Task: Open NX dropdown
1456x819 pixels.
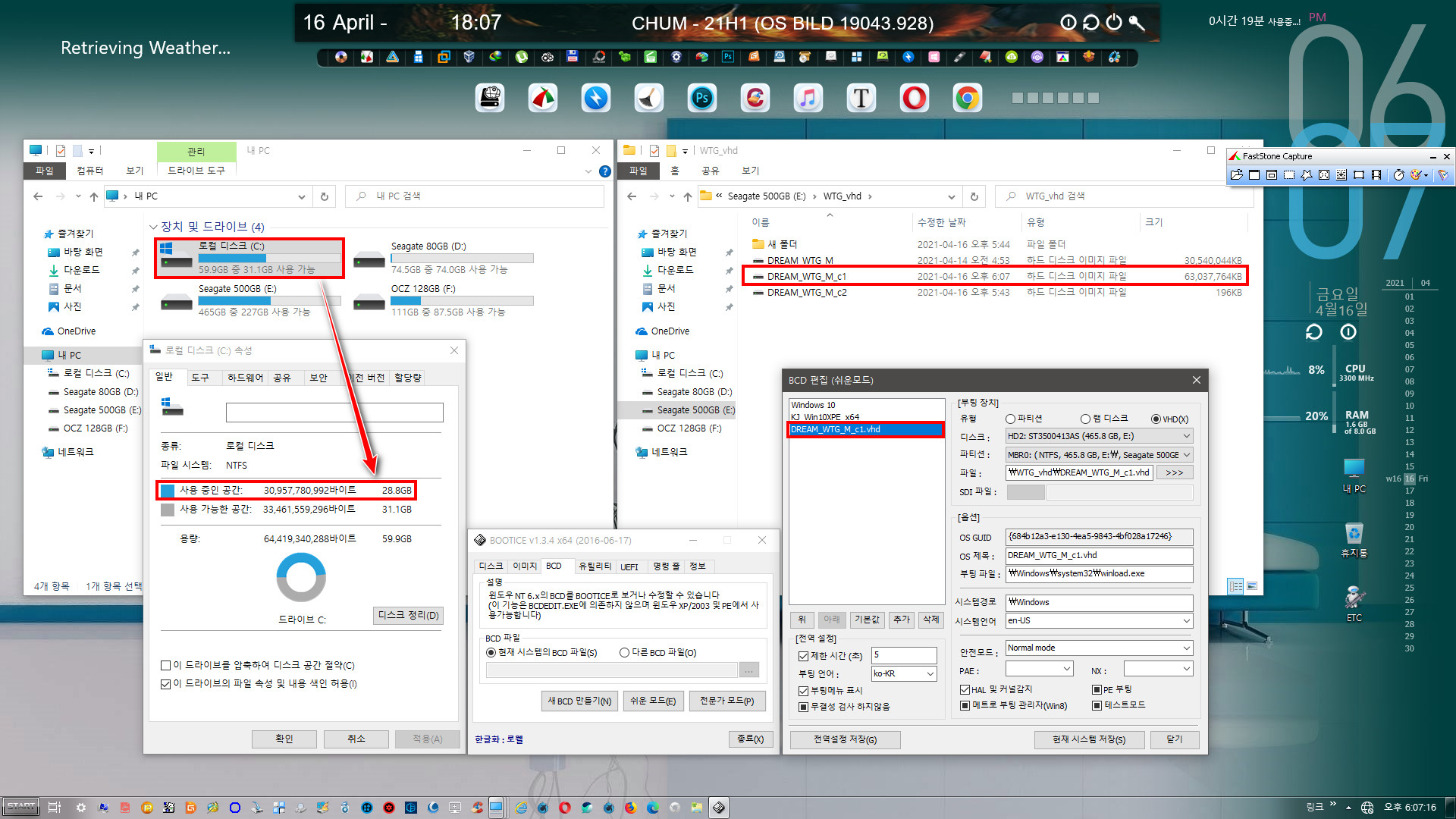Action: [1158, 669]
